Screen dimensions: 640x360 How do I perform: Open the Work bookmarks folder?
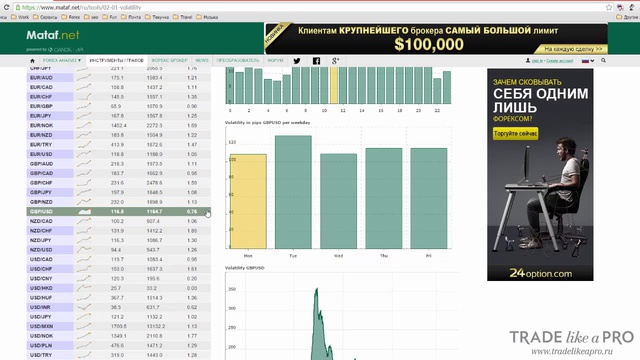coord(20,17)
